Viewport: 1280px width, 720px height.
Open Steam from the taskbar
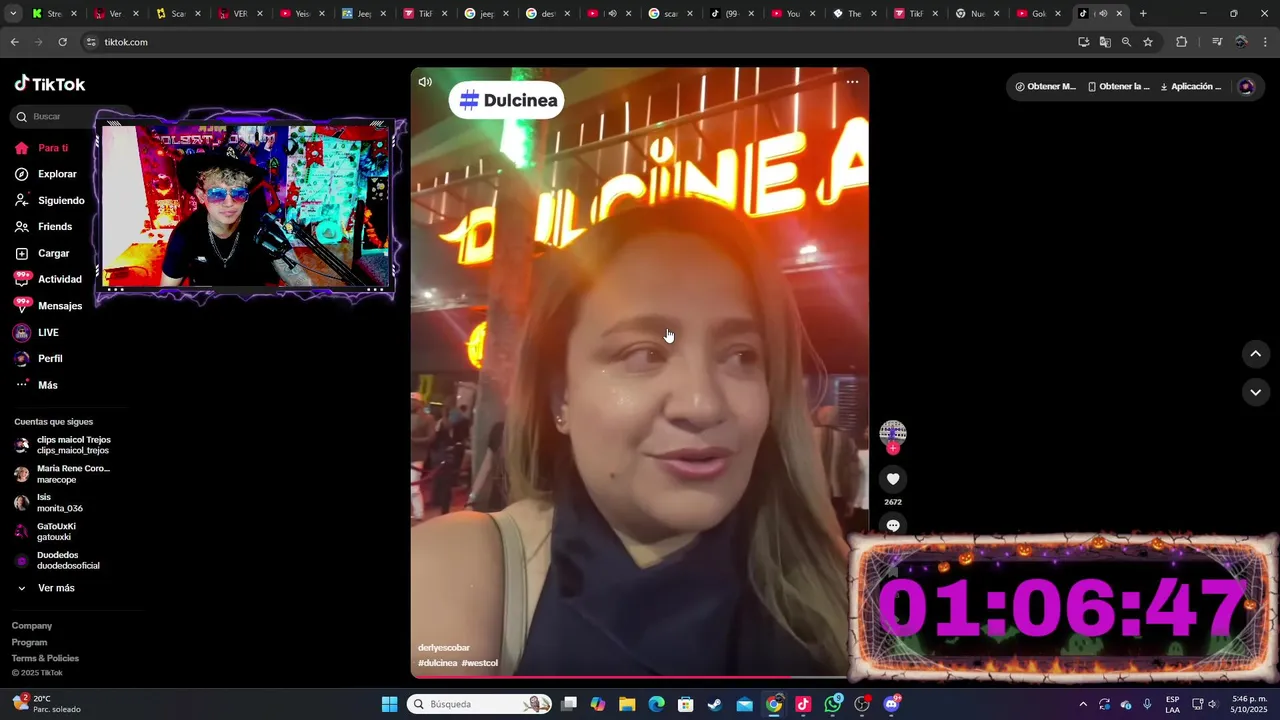tap(715, 704)
